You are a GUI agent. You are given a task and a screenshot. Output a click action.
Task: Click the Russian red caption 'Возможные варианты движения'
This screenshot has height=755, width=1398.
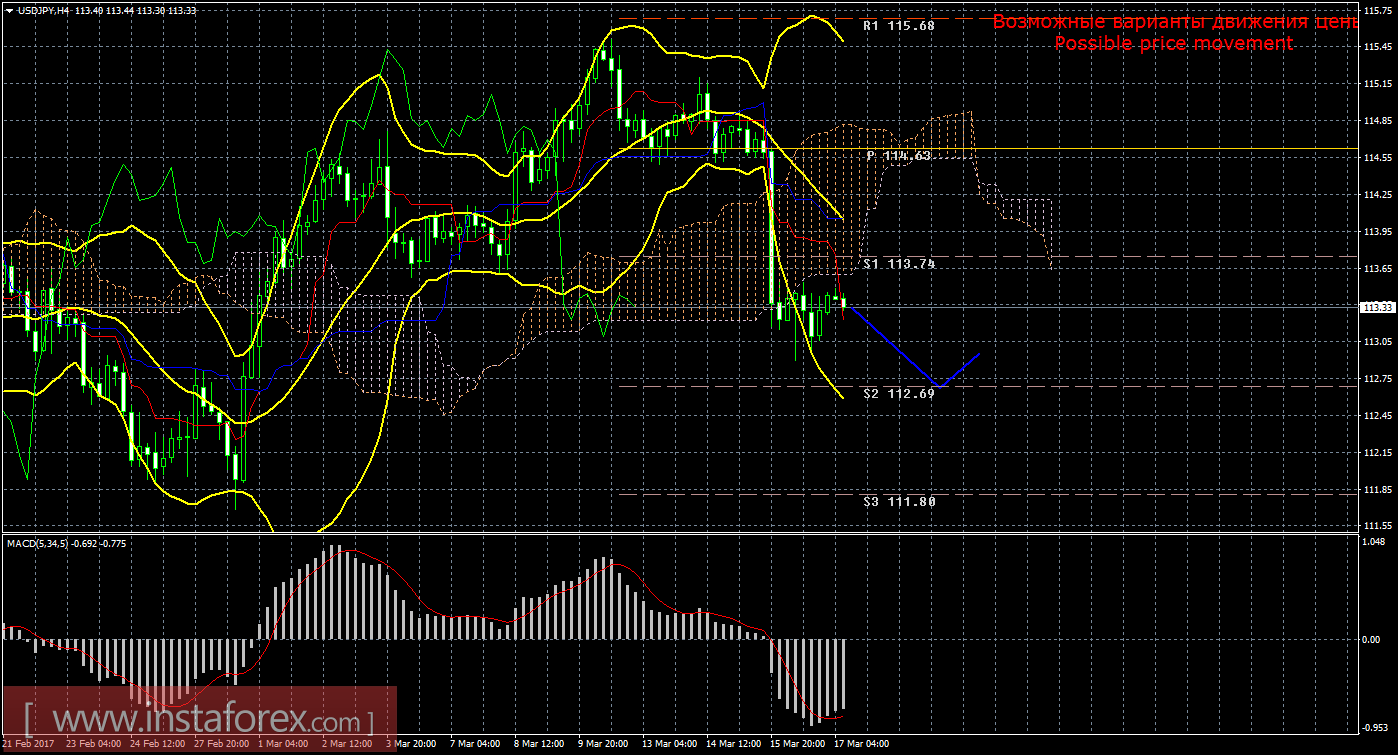pos(1150,22)
